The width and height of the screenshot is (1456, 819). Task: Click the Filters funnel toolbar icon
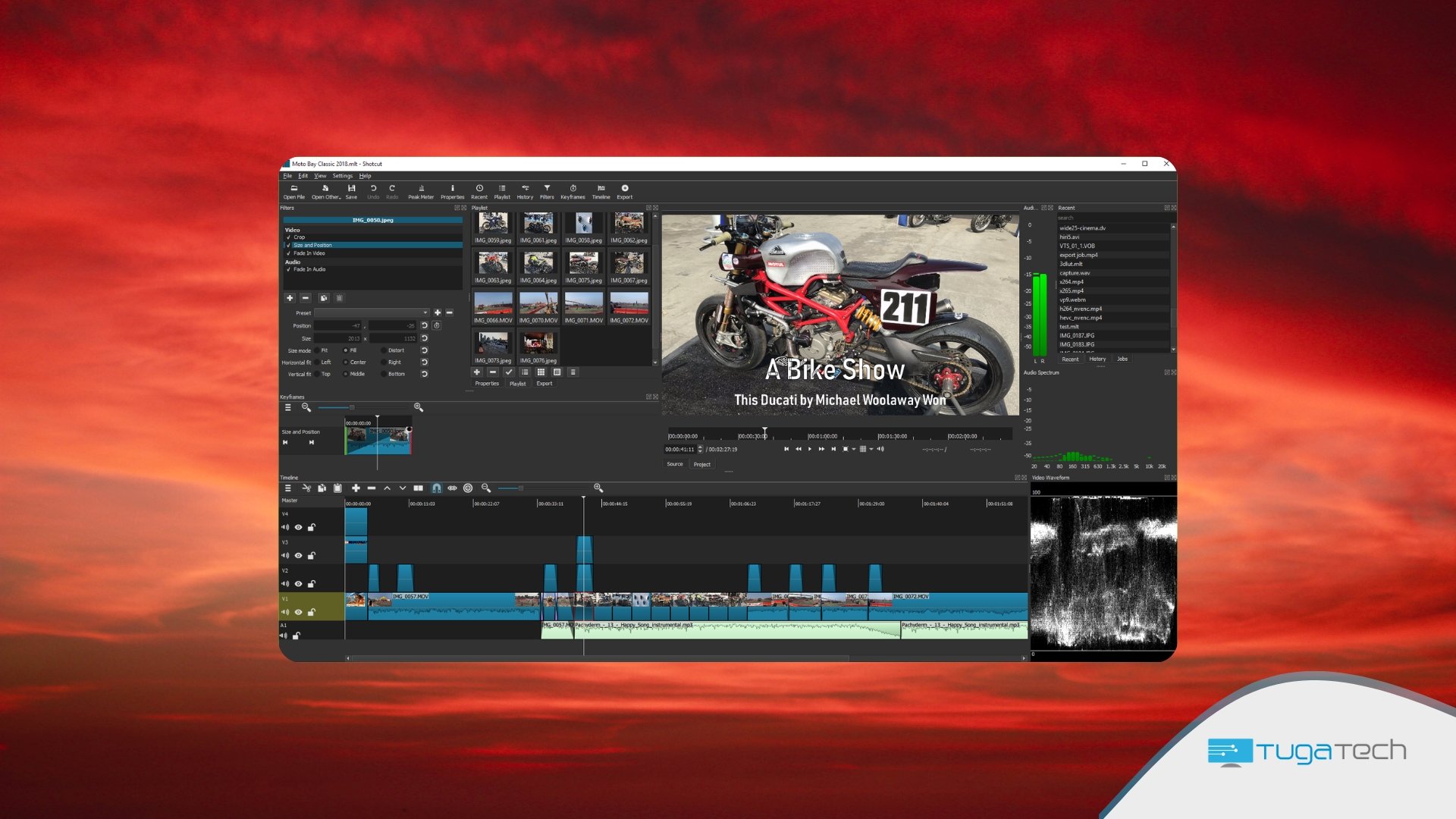point(547,192)
